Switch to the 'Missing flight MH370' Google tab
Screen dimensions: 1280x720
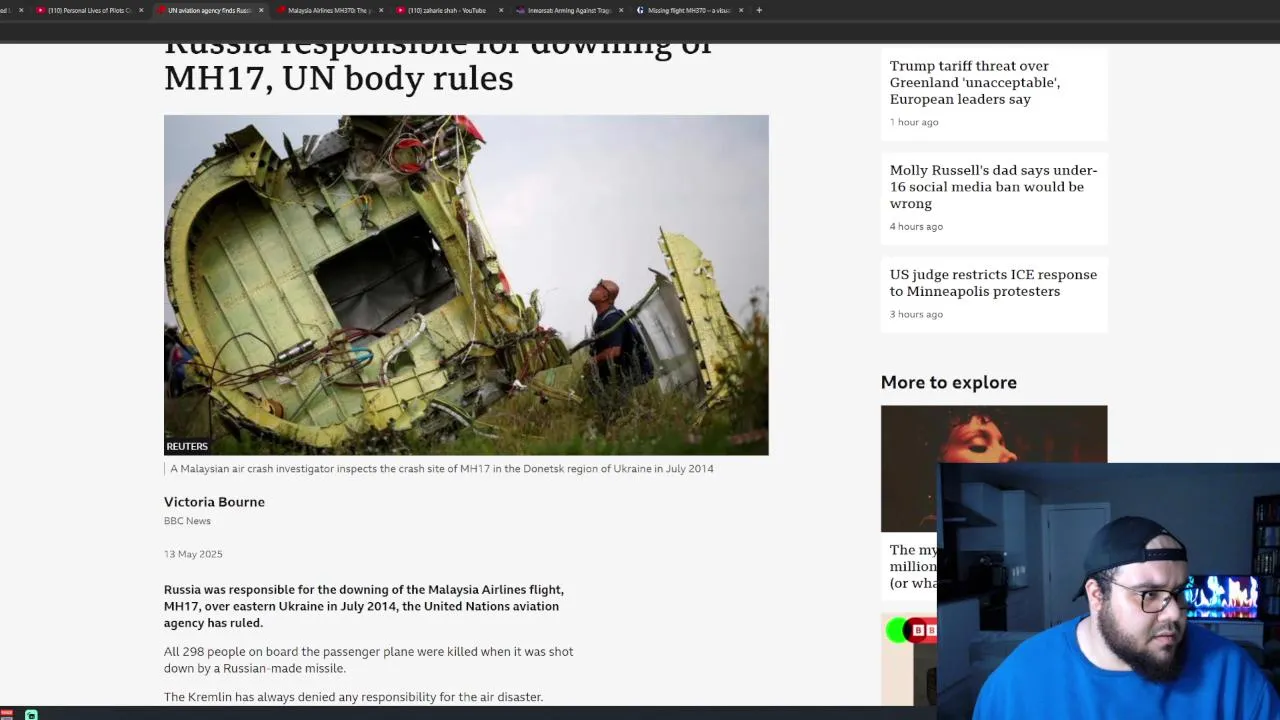tap(688, 10)
